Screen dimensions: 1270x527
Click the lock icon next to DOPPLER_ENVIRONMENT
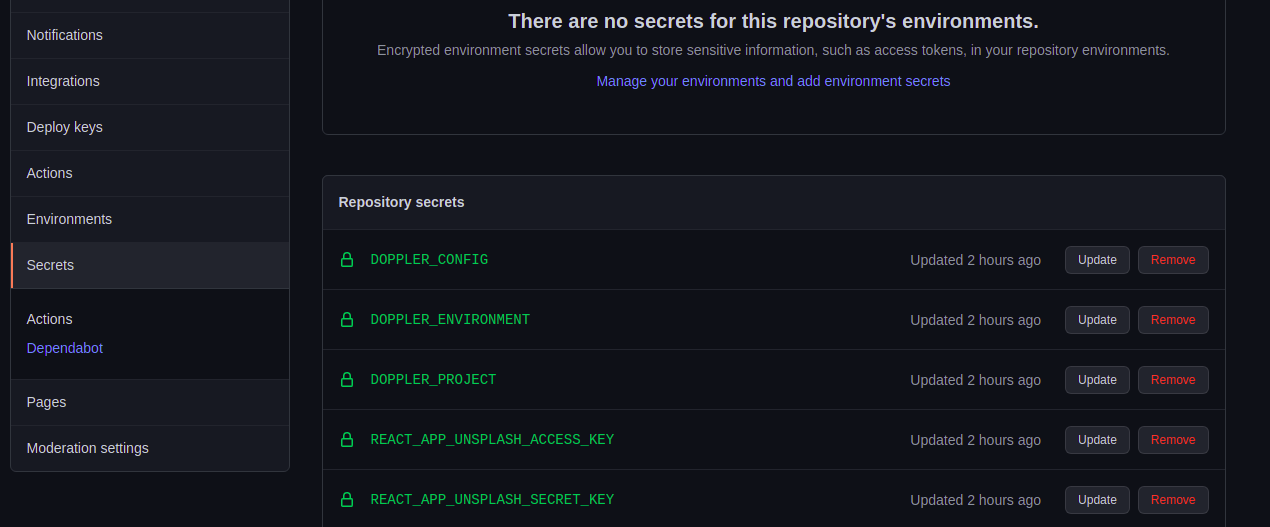[x=347, y=320]
